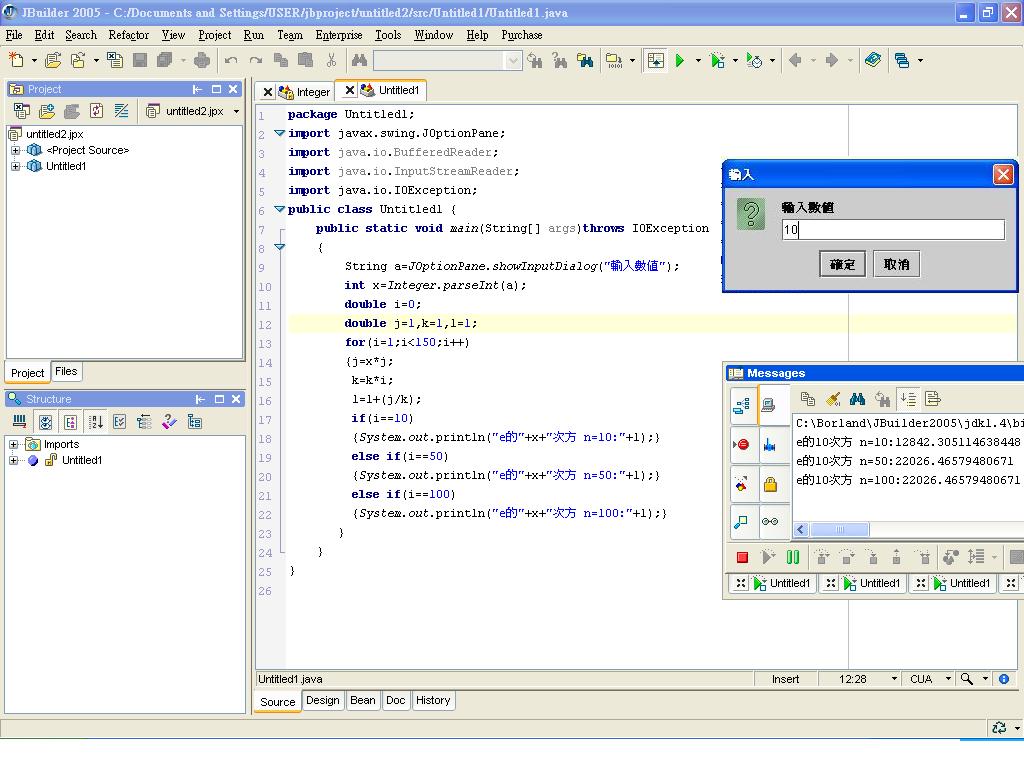Screen dimensions: 1024x768
Task: Click the status bar magnifier search icon
Action: click(967, 679)
